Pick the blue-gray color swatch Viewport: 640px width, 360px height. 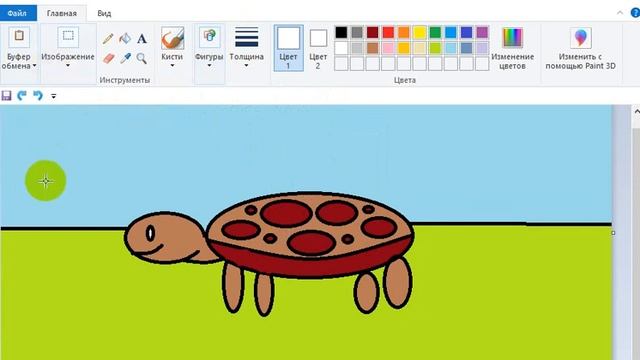point(467,48)
